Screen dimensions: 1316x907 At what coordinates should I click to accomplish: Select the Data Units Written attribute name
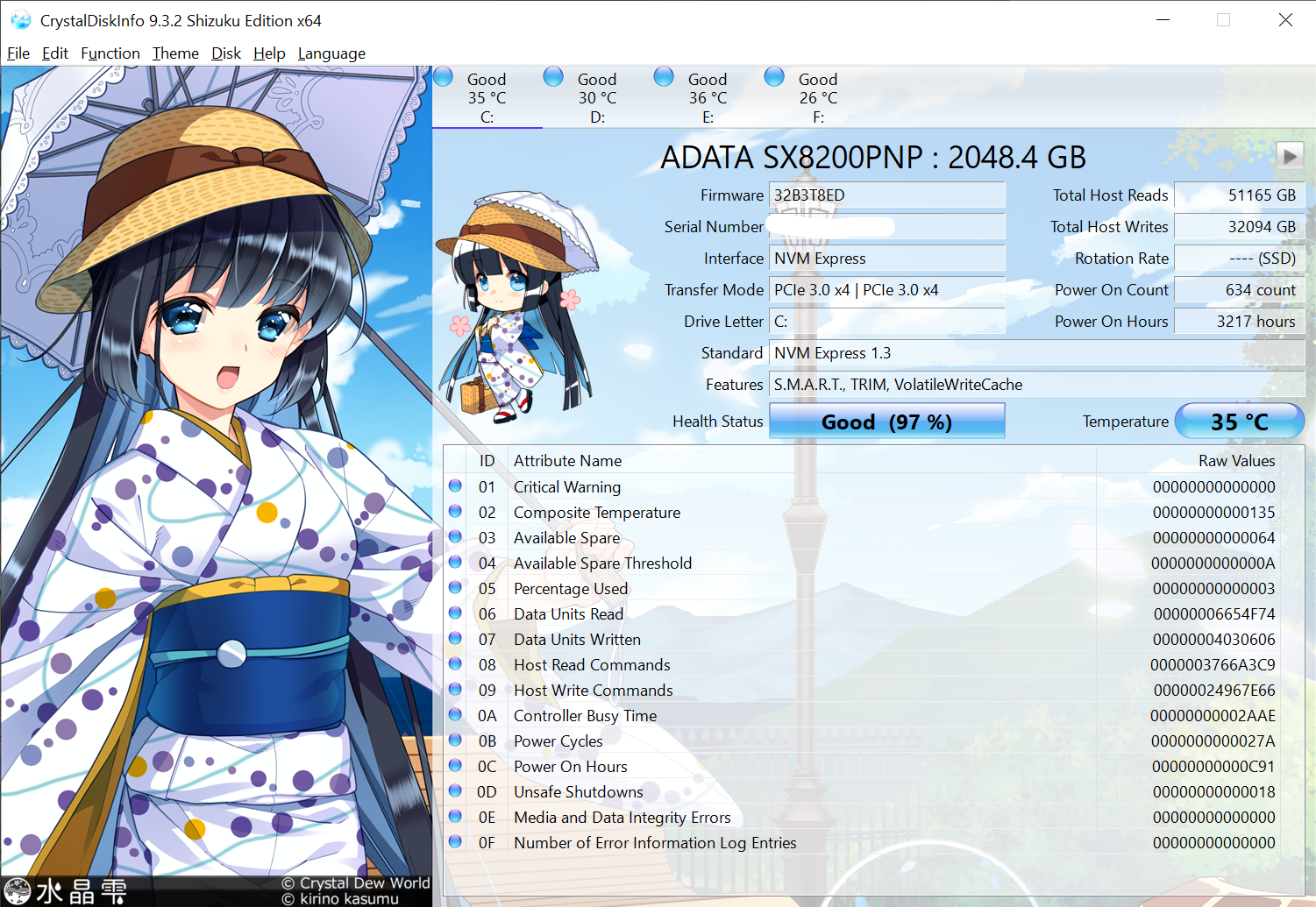coord(577,640)
